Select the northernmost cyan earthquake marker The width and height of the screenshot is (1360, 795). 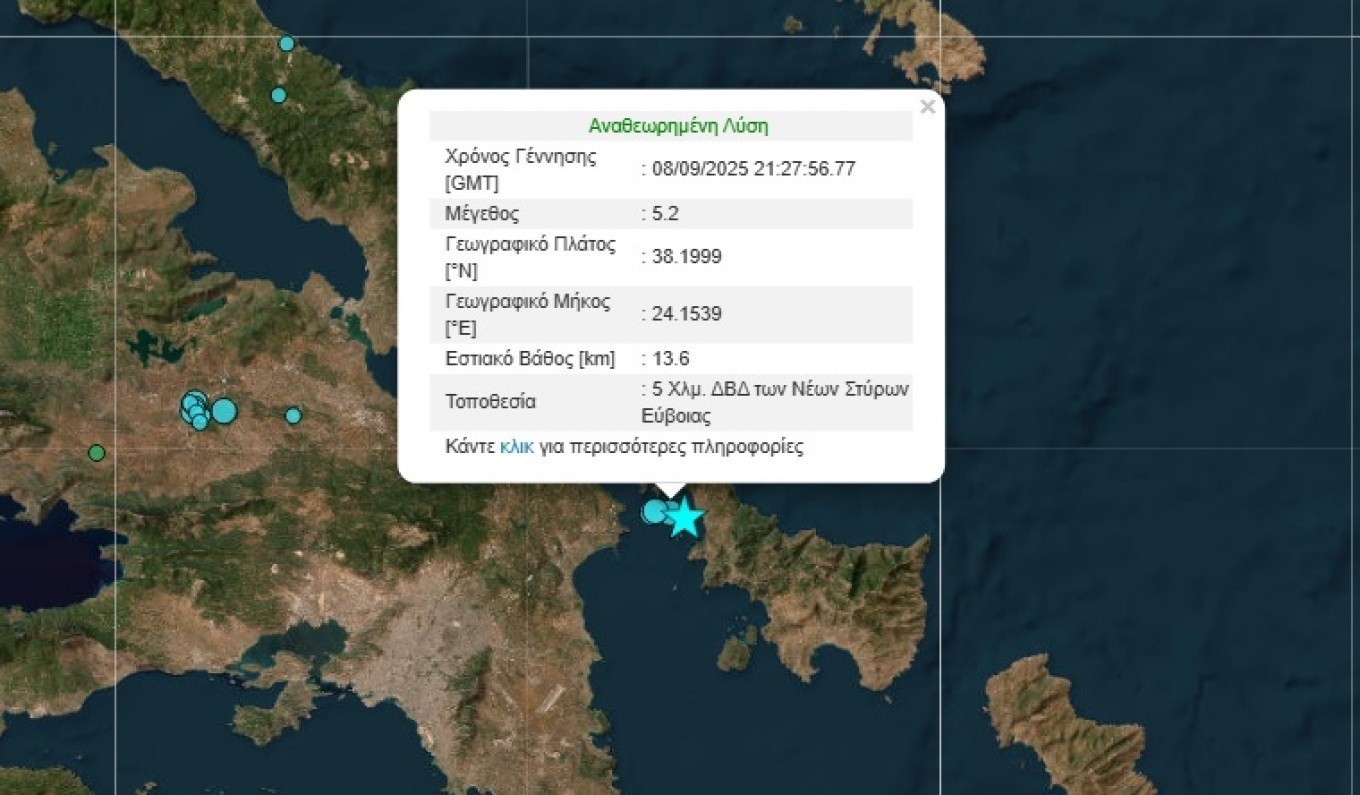[287, 43]
